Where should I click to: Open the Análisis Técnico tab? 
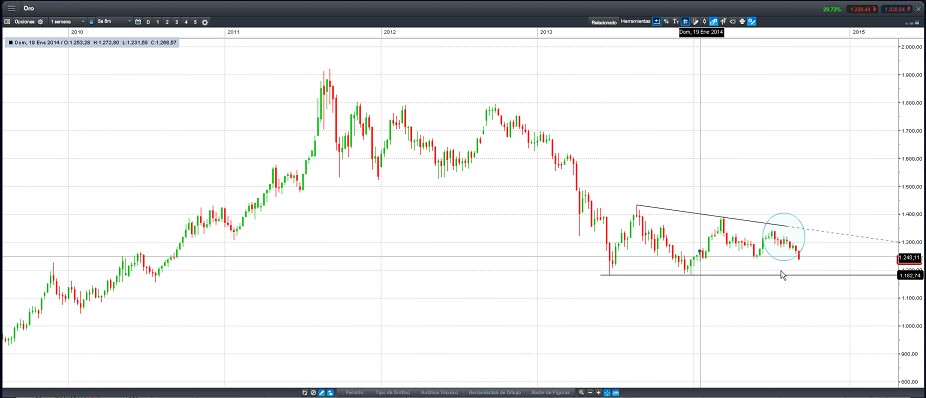coord(439,392)
